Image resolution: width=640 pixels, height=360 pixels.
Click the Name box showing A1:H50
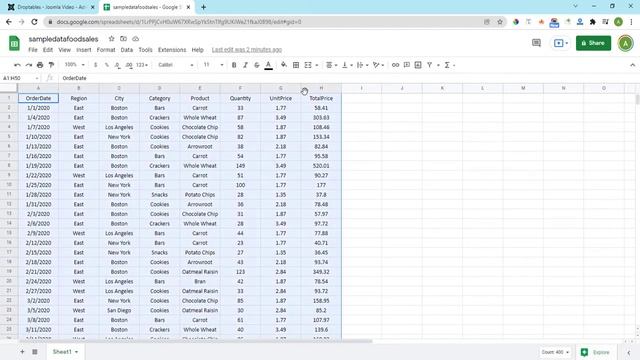pyautogui.click(x=20, y=78)
